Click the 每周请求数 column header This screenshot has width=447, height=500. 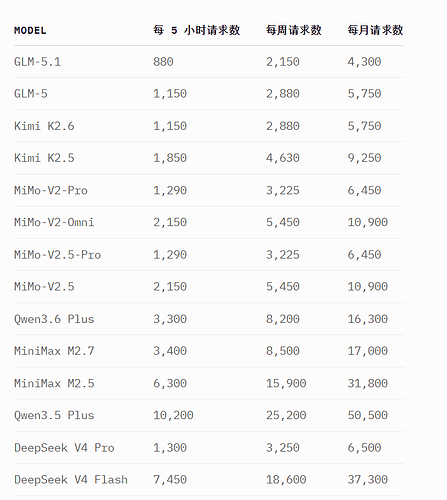pyautogui.click(x=293, y=30)
